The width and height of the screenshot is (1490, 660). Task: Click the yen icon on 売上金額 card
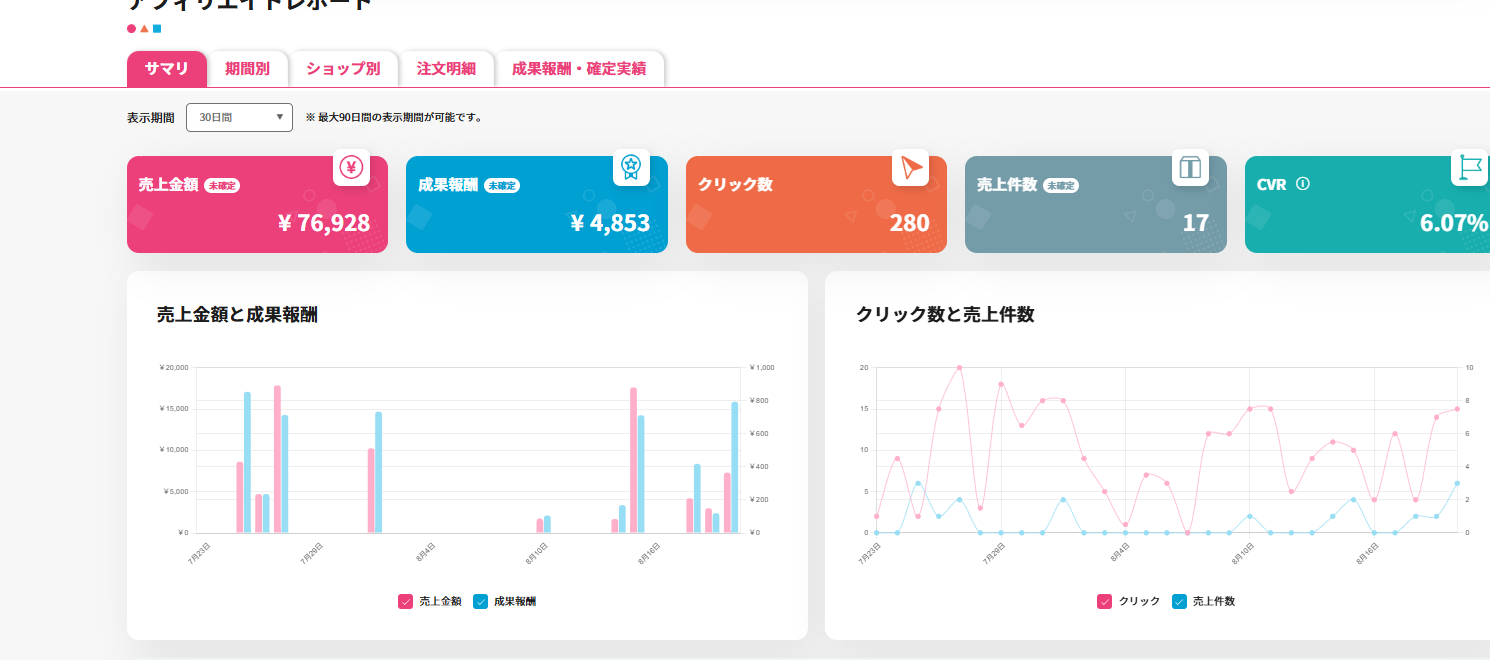(351, 167)
